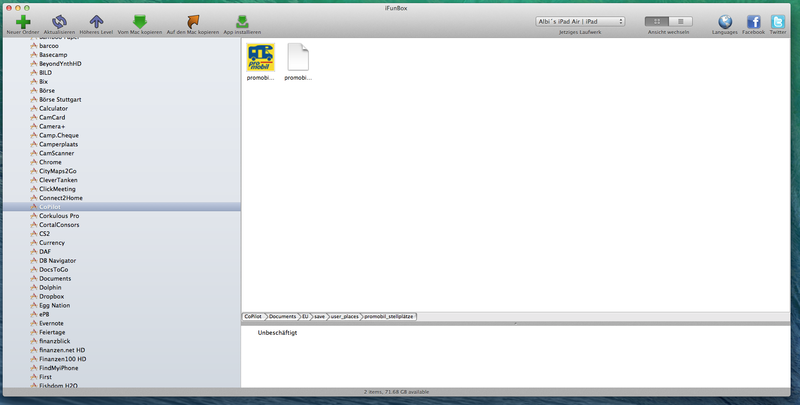
Task: Open the Languages globe icon
Action: tap(725, 21)
